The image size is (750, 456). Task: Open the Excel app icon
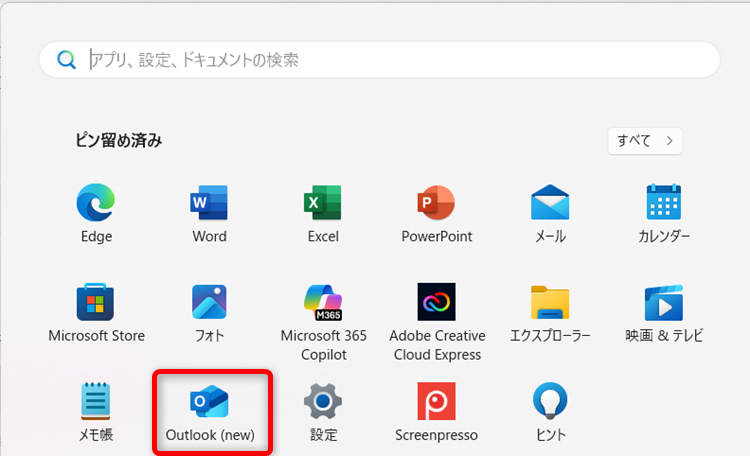323,204
